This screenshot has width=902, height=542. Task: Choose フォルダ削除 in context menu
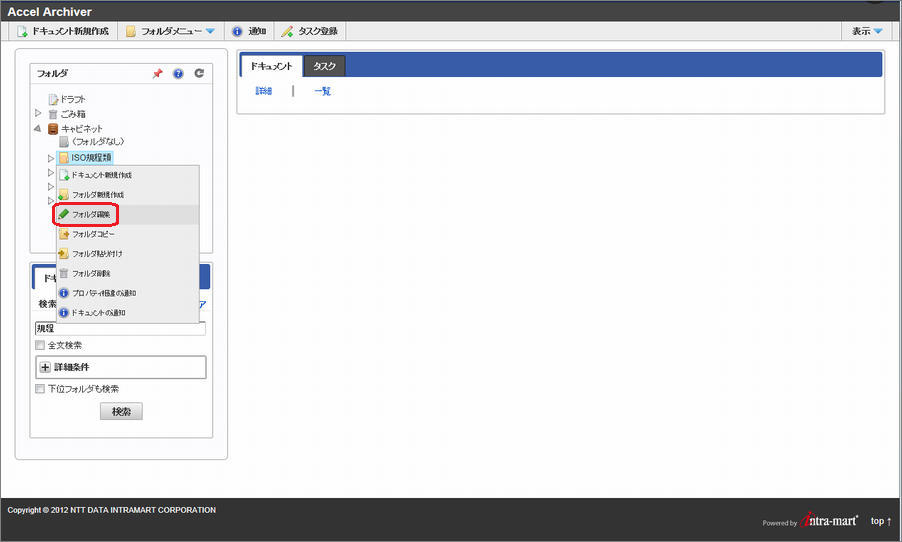pyautogui.click(x=128, y=273)
